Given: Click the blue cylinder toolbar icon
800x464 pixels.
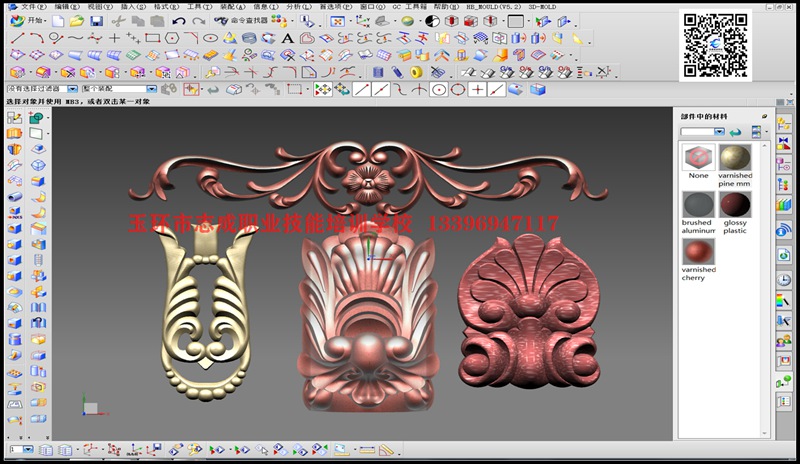Looking at the screenshot, I should (378, 72).
